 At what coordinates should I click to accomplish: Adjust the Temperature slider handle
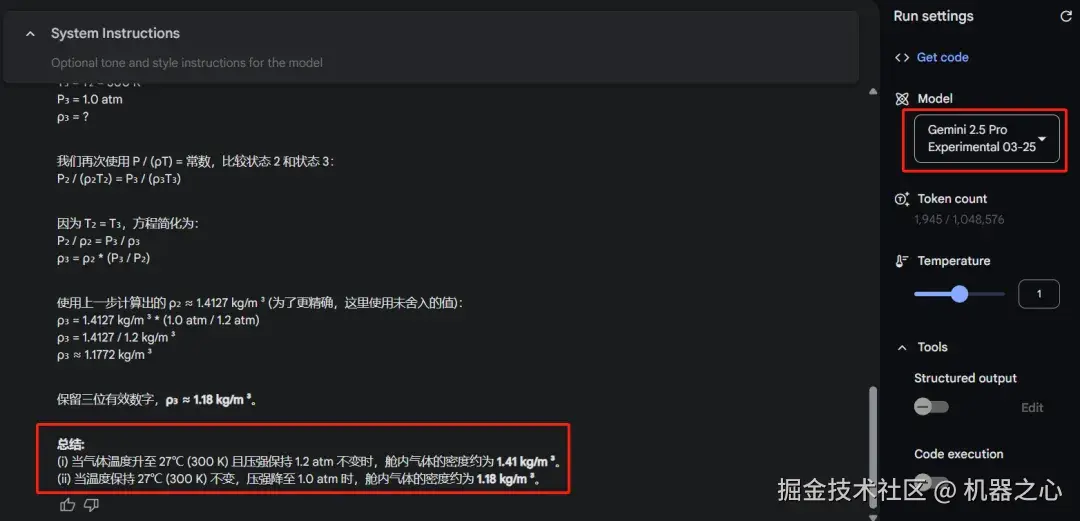coord(959,294)
